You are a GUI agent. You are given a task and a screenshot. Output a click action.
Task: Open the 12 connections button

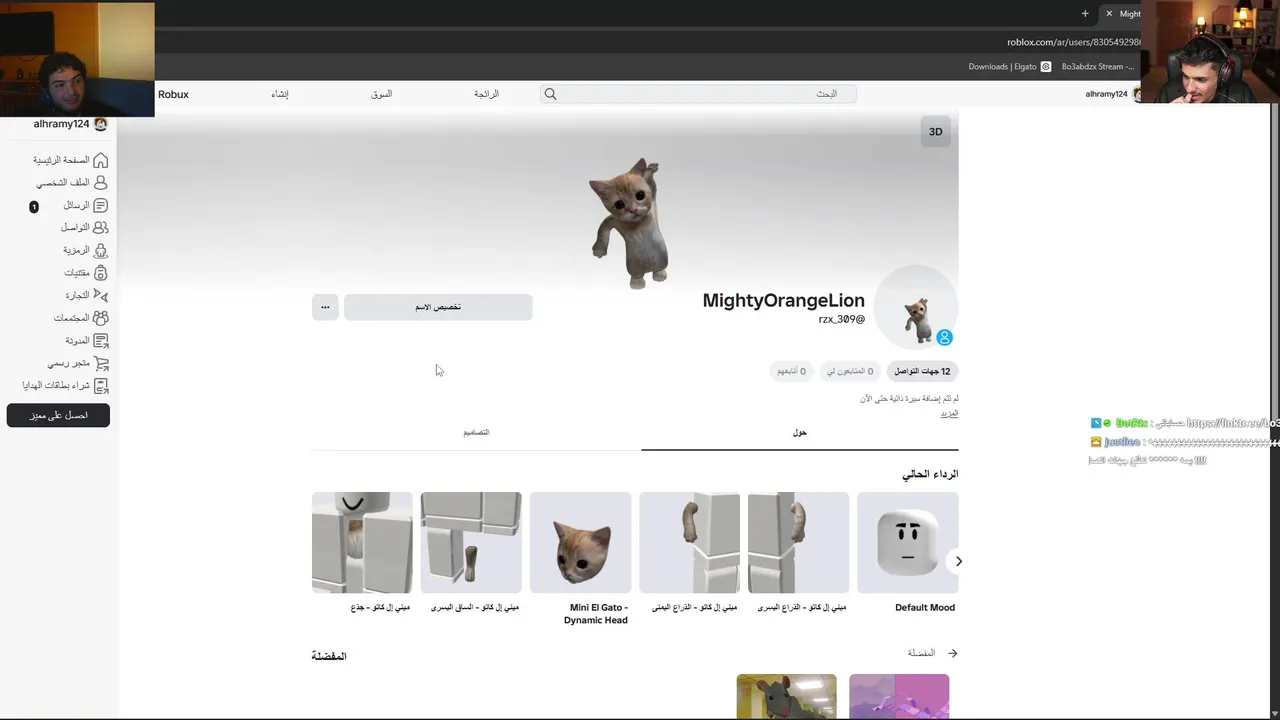pyautogui.click(x=922, y=371)
